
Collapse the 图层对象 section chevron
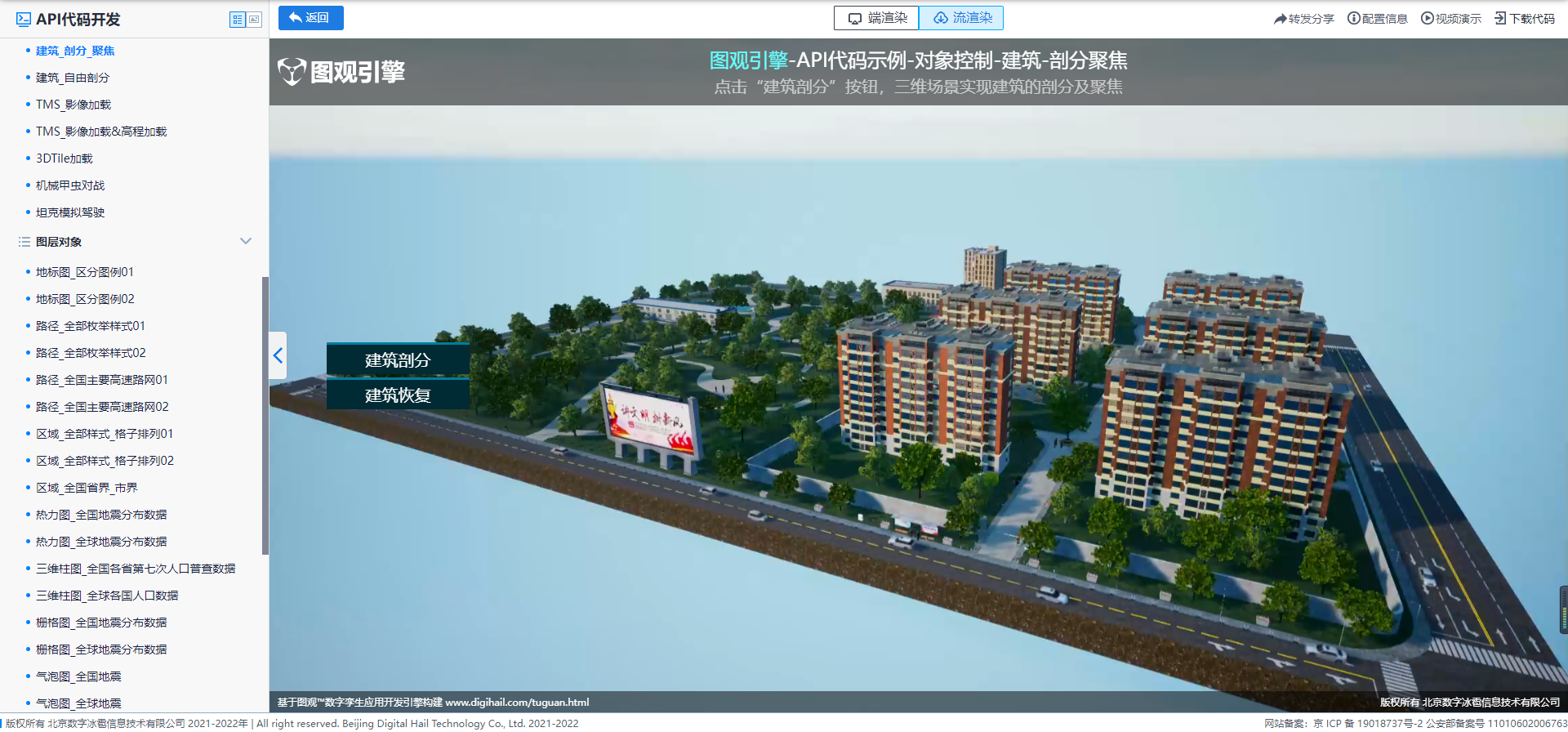(x=246, y=241)
